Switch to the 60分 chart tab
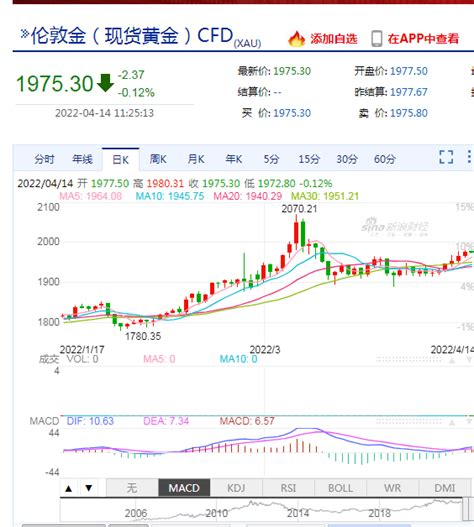This screenshot has height=527, width=474. 385,159
